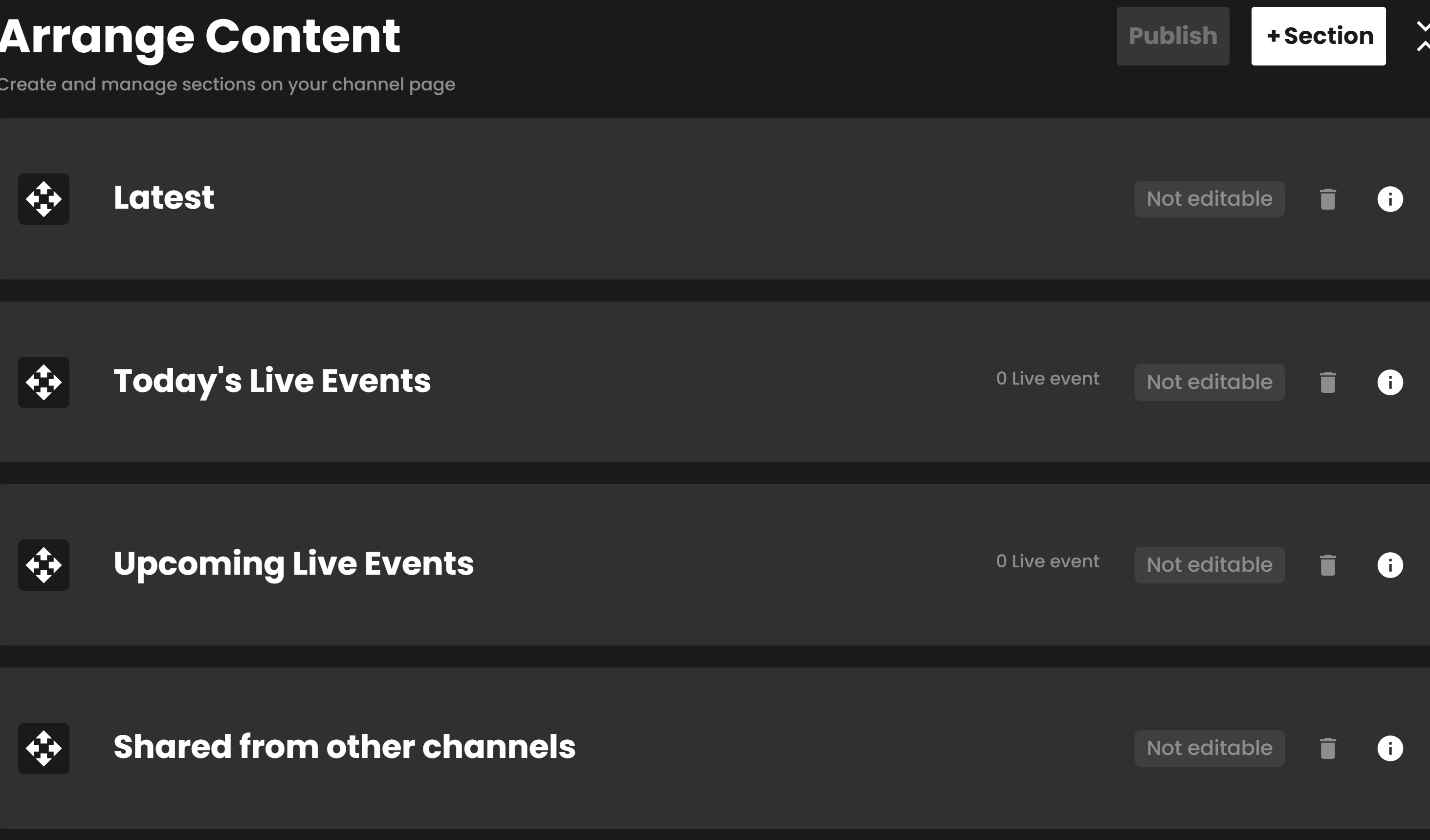The width and height of the screenshot is (1430, 840).
Task: Close the Arrange Content panel
Action: tap(1423, 36)
